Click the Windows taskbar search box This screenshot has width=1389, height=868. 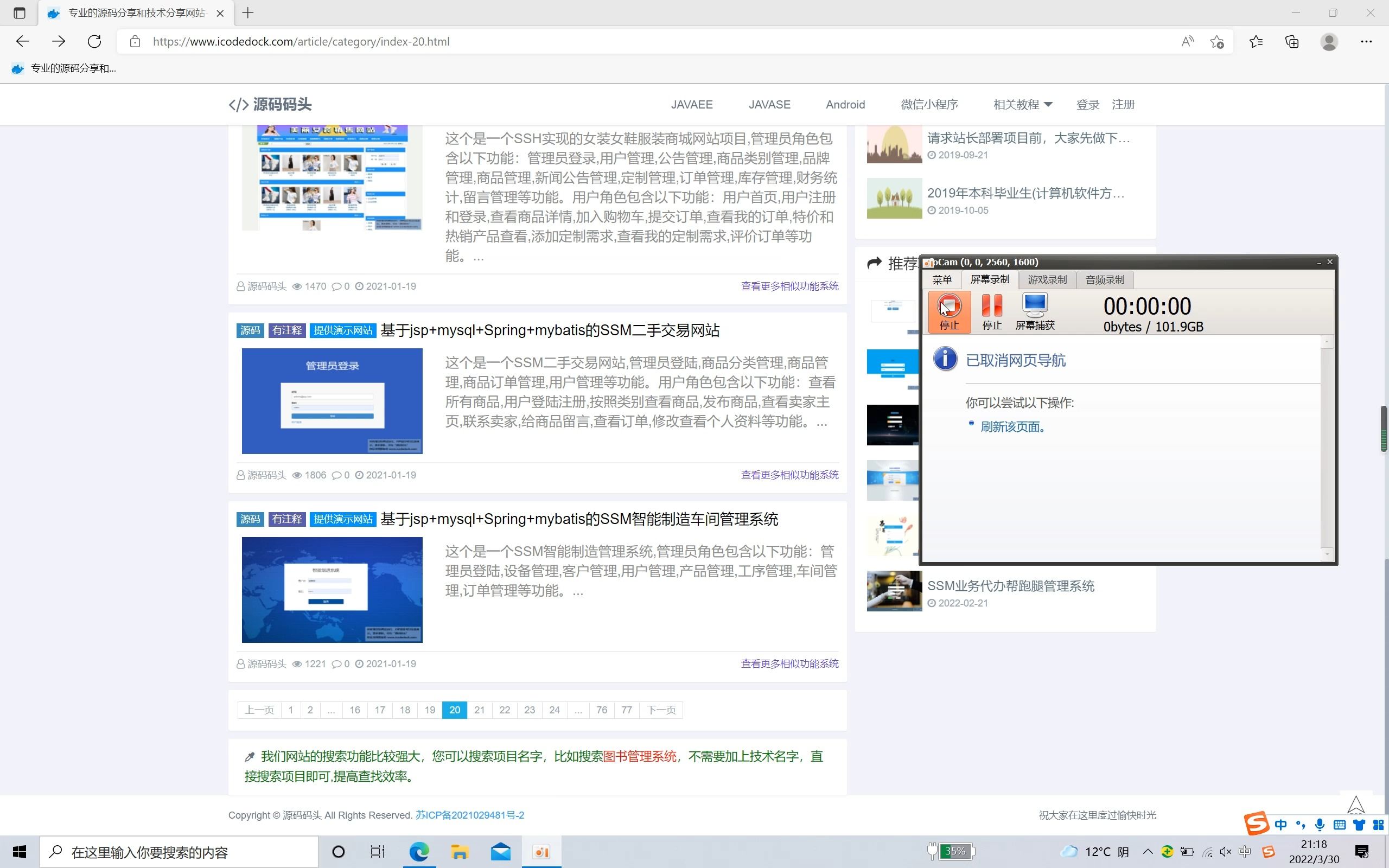point(179,852)
